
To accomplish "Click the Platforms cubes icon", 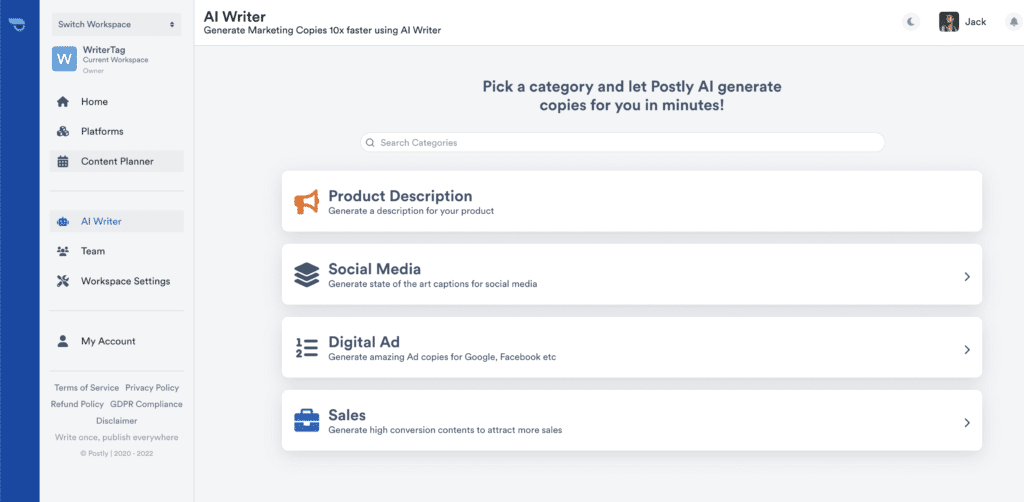I will [63, 132].
